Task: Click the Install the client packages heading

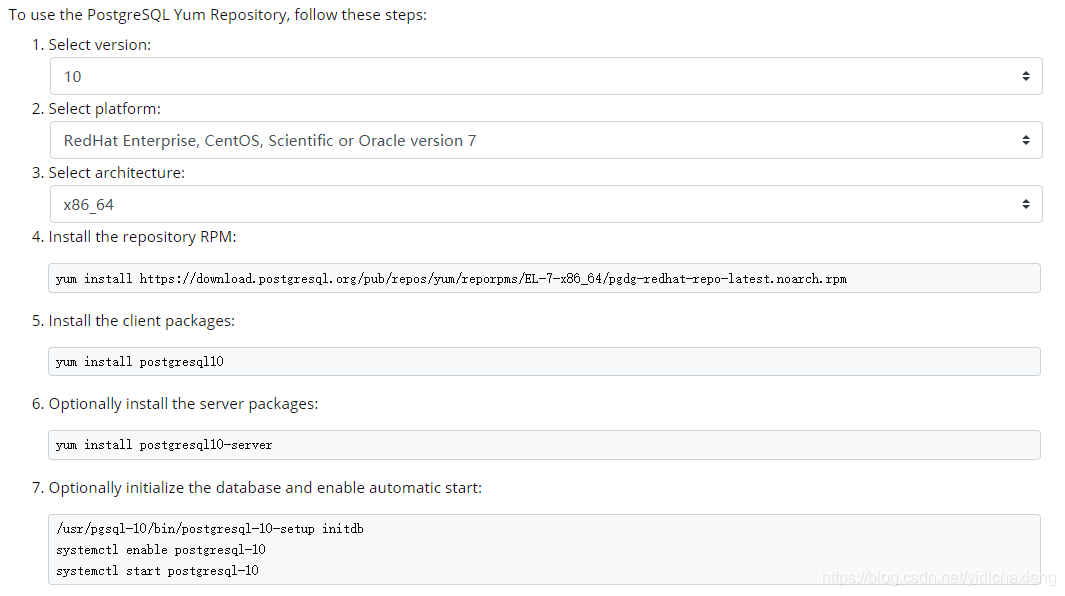Action: pyautogui.click(x=141, y=320)
